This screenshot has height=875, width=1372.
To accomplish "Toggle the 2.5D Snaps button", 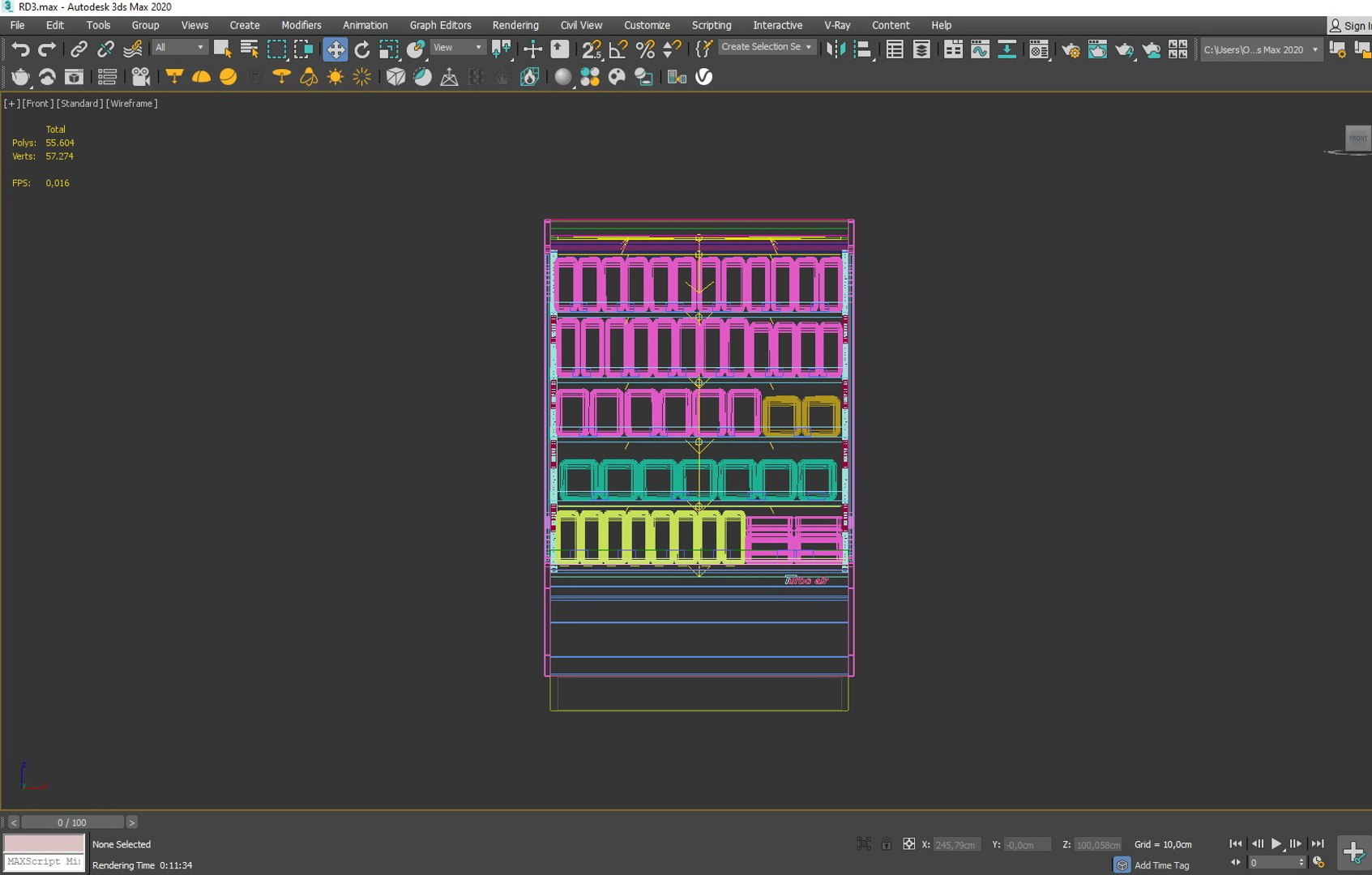I will pos(592,49).
